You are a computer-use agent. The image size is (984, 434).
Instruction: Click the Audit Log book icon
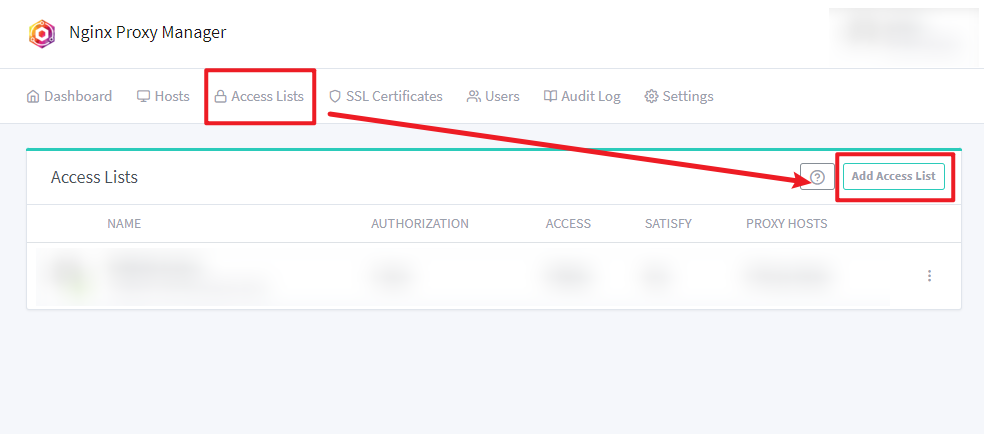550,97
